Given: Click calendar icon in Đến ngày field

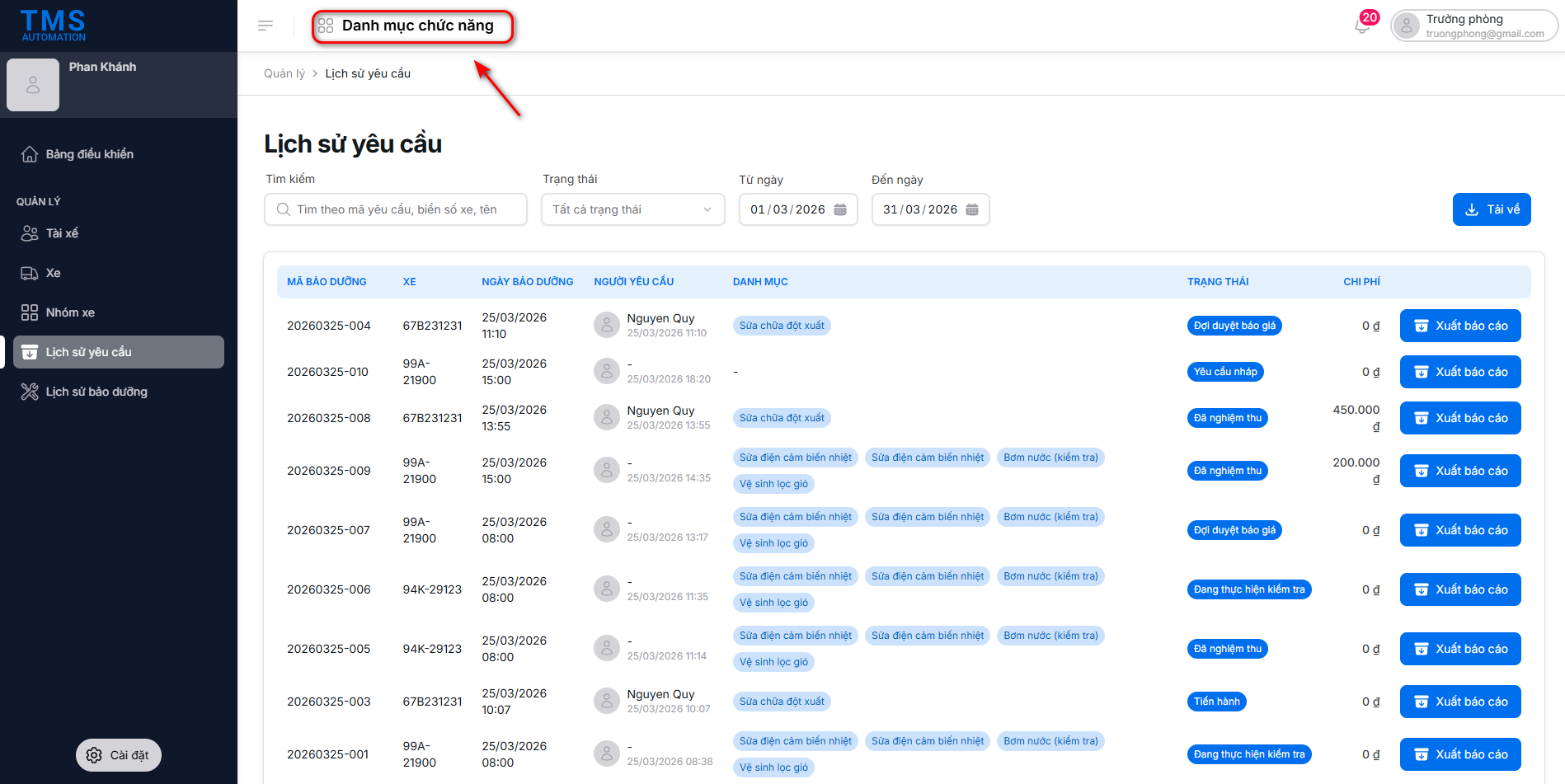Looking at the screenshot, I should pos(972,209).
